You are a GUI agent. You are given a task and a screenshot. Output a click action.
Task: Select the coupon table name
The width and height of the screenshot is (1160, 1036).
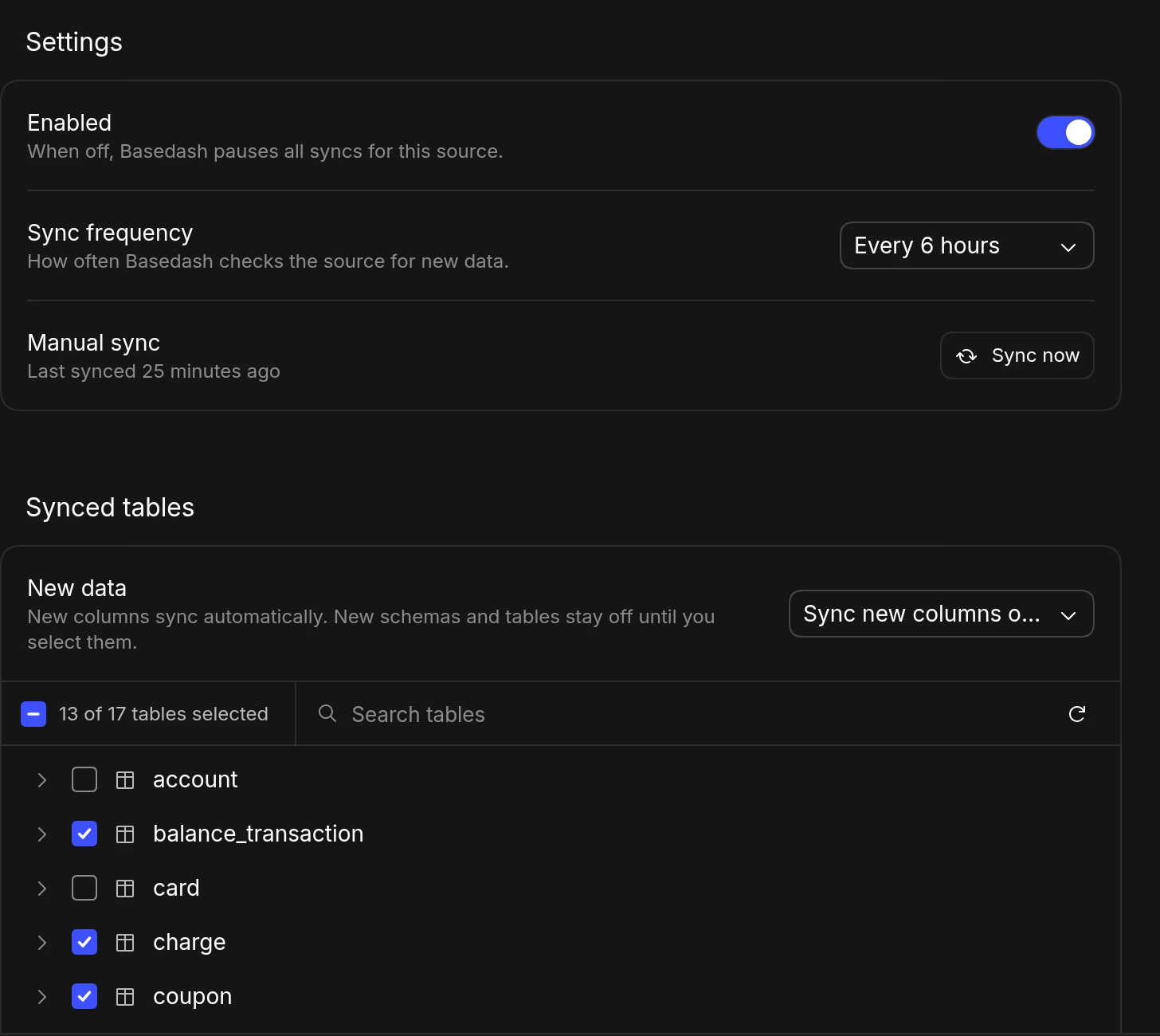[x=193, y=996]
